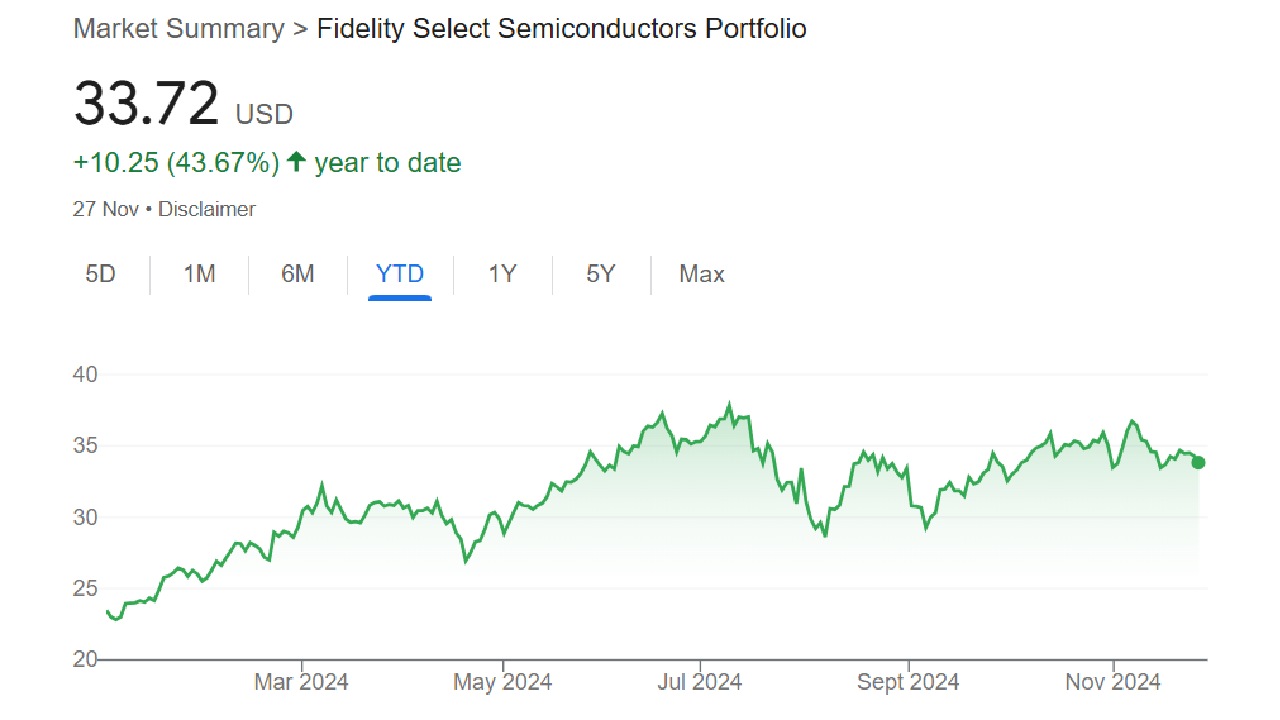Click the Jul 2024 axis label
The image size is (1280, 720).
(700, 682)
